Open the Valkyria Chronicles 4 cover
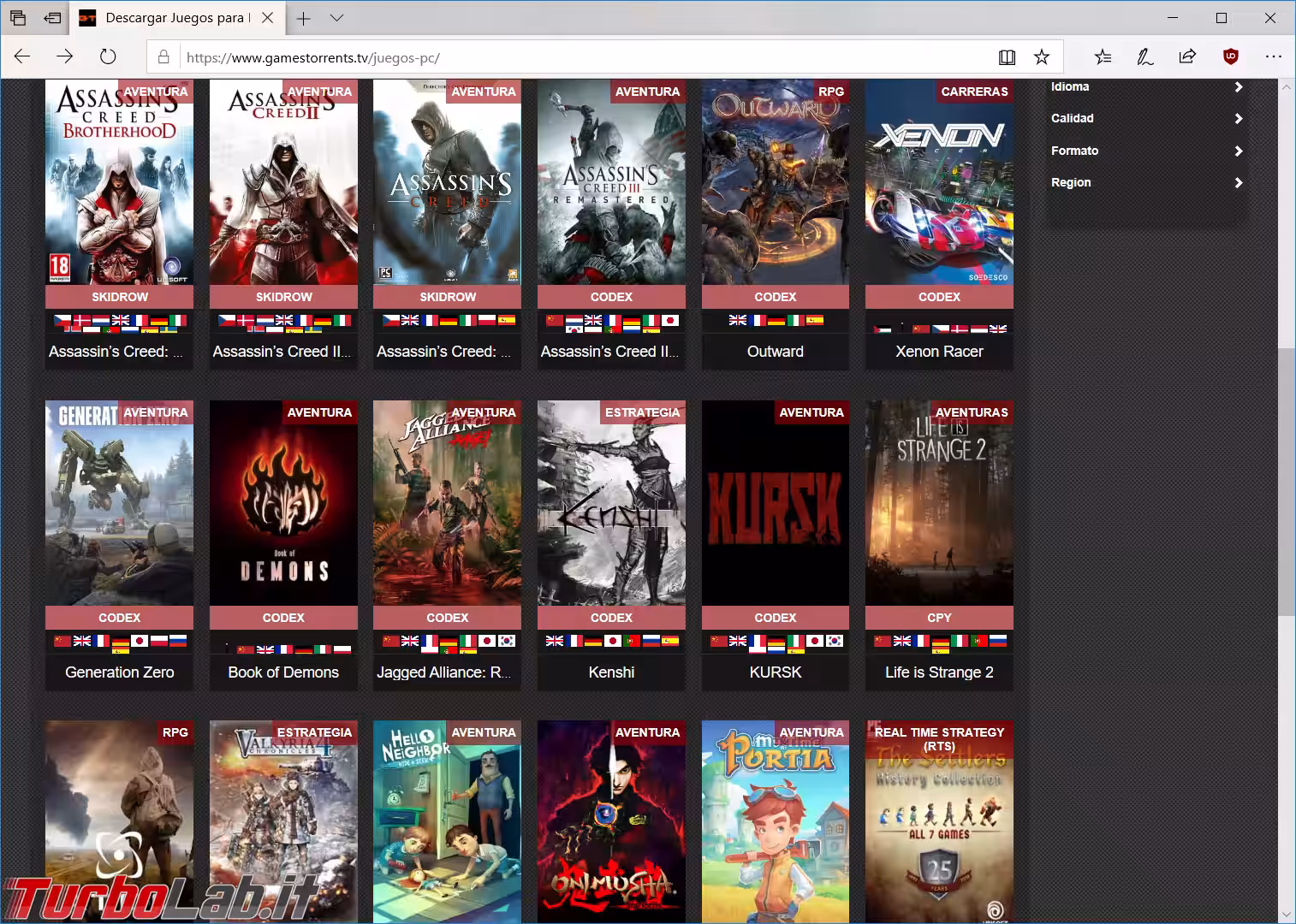 click(283, 821)
